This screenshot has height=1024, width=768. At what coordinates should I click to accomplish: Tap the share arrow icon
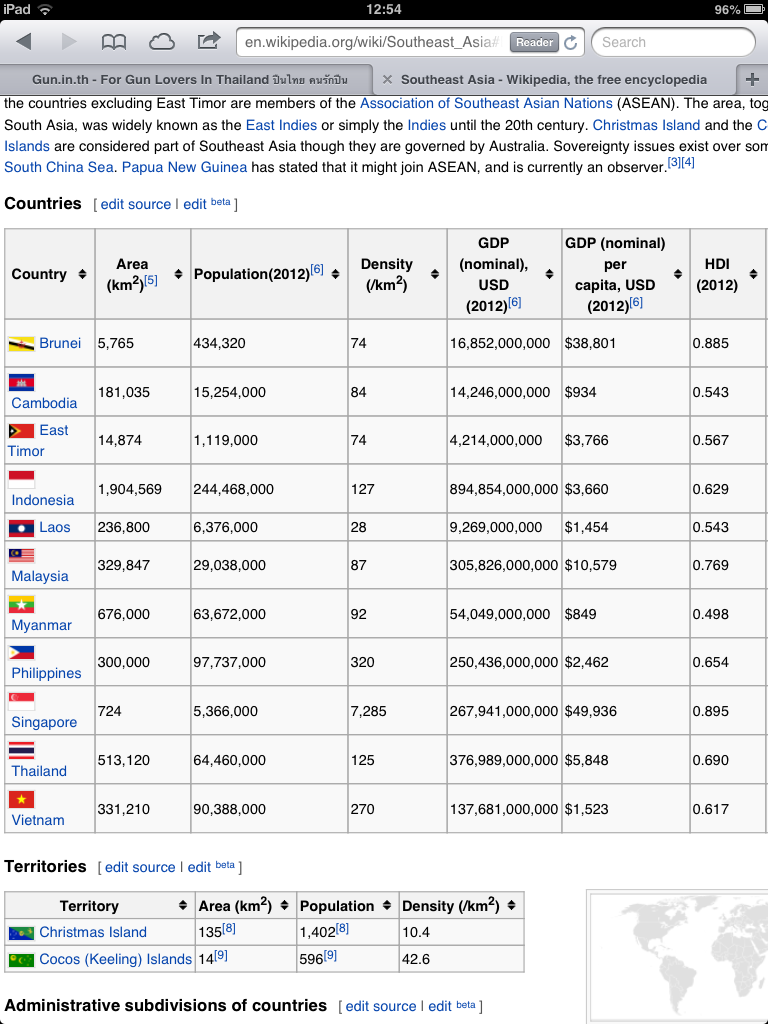click(208, 41)
